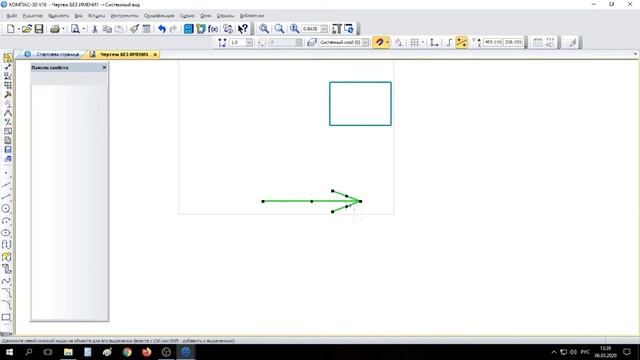The width and height of the screenshot is (640, 360).
Task: Open print preview with the page and magnifier icon
Action: tap(76, 29)
